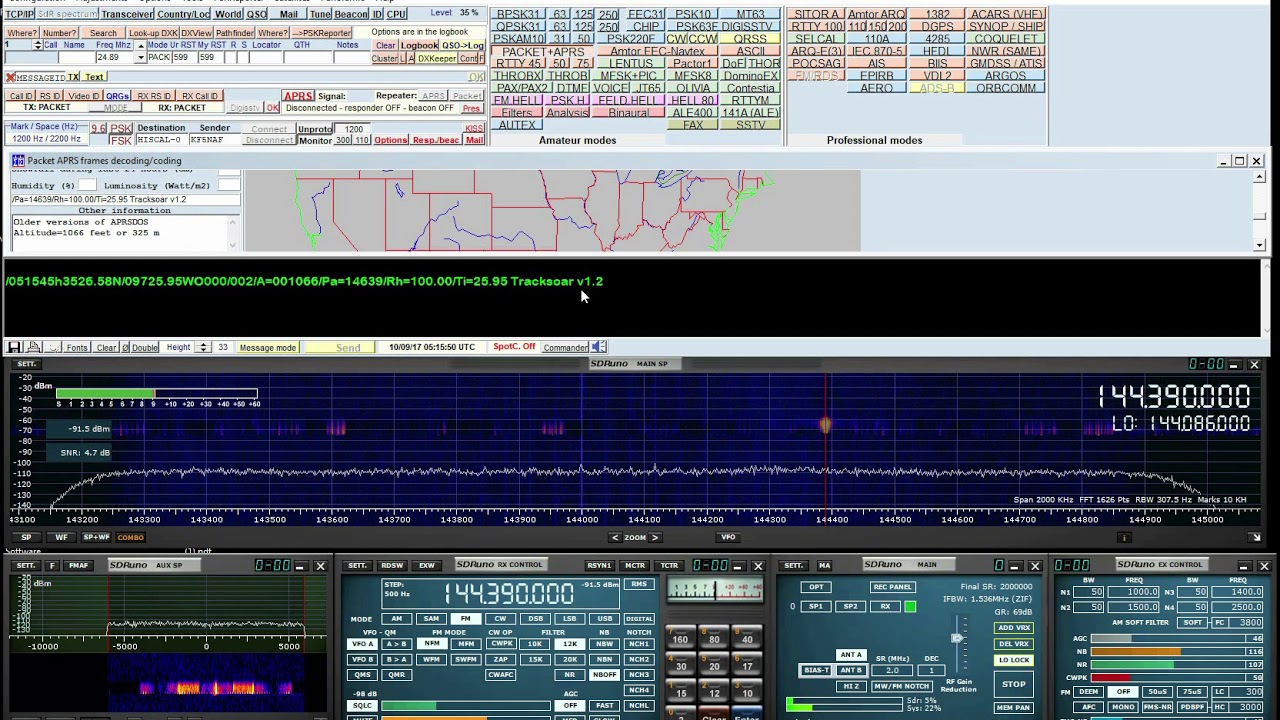Open the World tab
1280x720 pixels.
coord(228,14)
